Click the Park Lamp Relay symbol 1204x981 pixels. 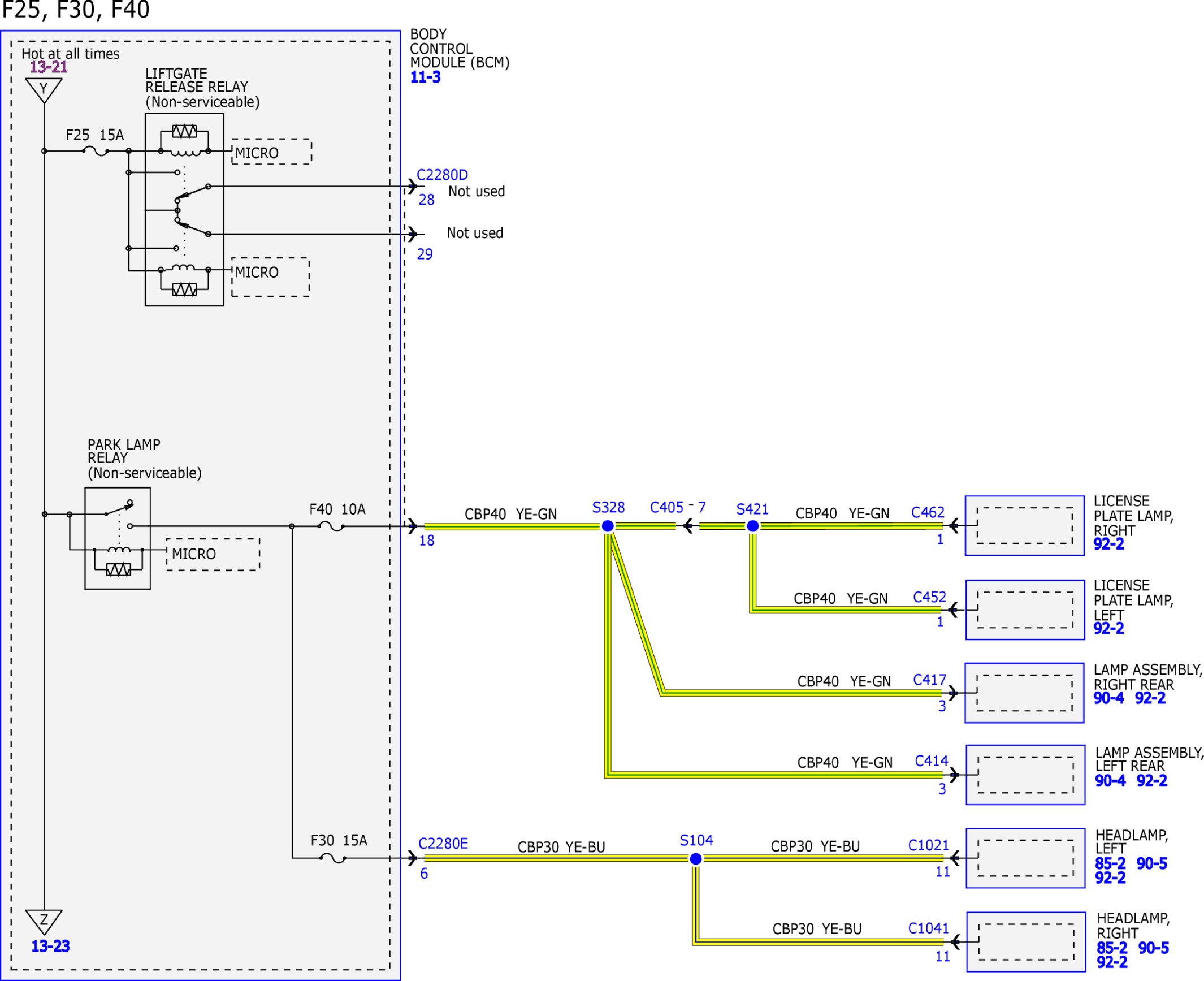coord(118,538)
